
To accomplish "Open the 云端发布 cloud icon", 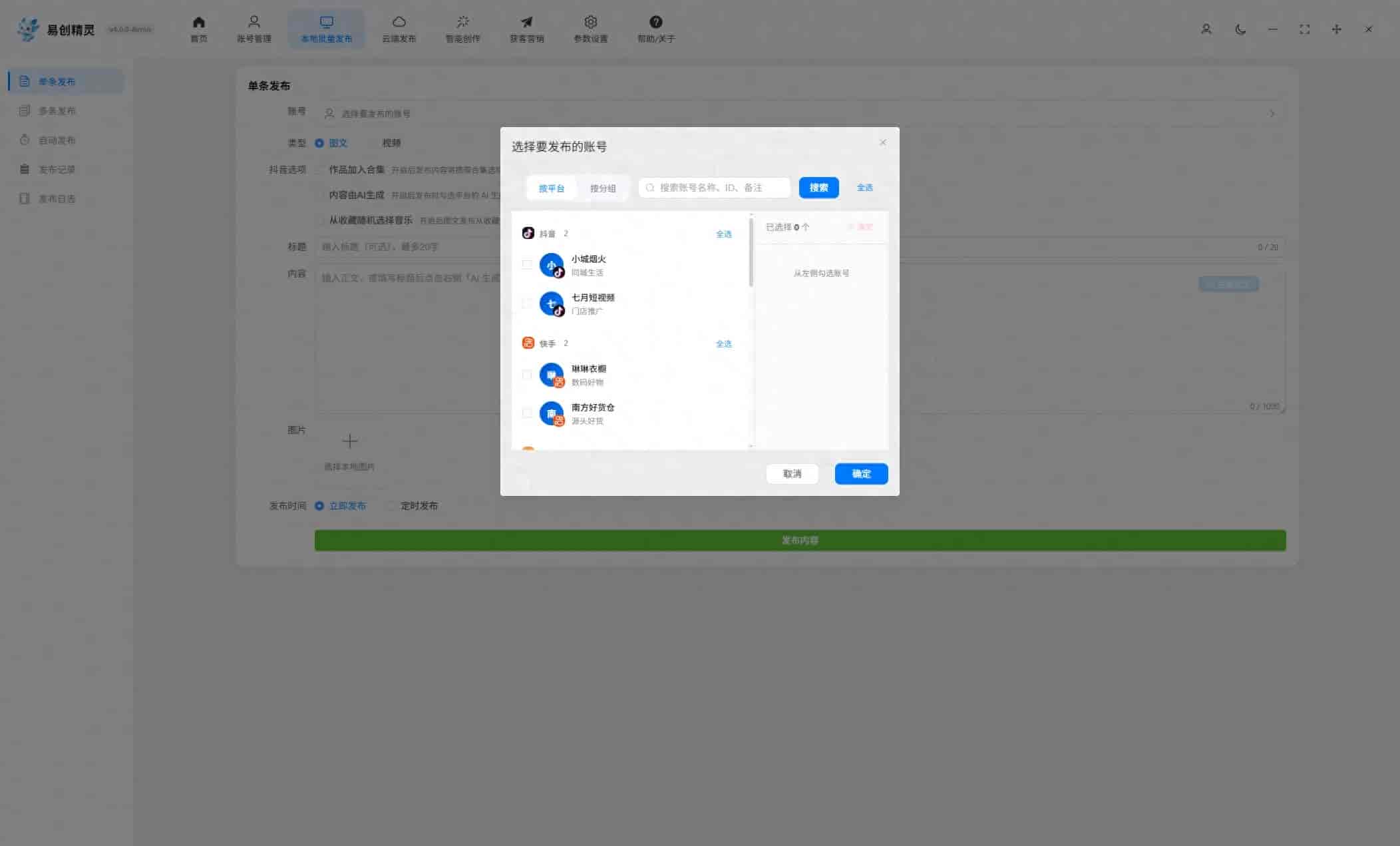I will point(399,22).
